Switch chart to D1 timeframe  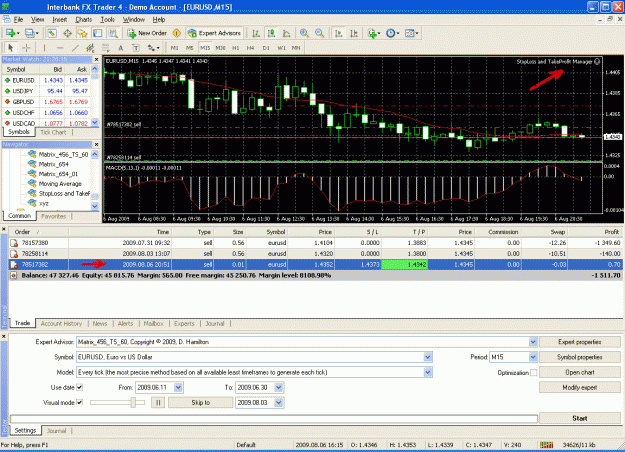266,48
